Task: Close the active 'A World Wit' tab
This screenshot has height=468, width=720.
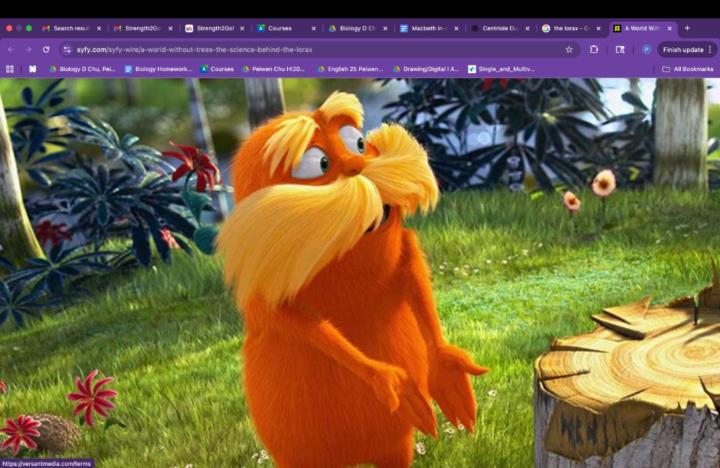Action: (670, 28)
